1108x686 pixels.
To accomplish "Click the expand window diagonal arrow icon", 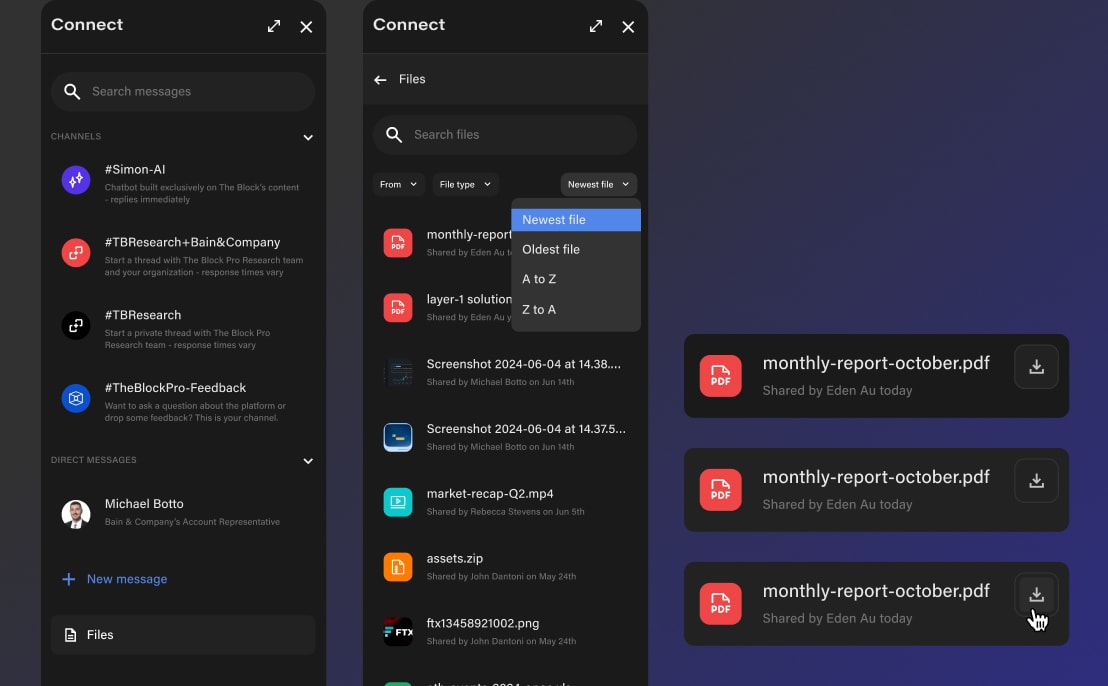I will click(274, 26).
